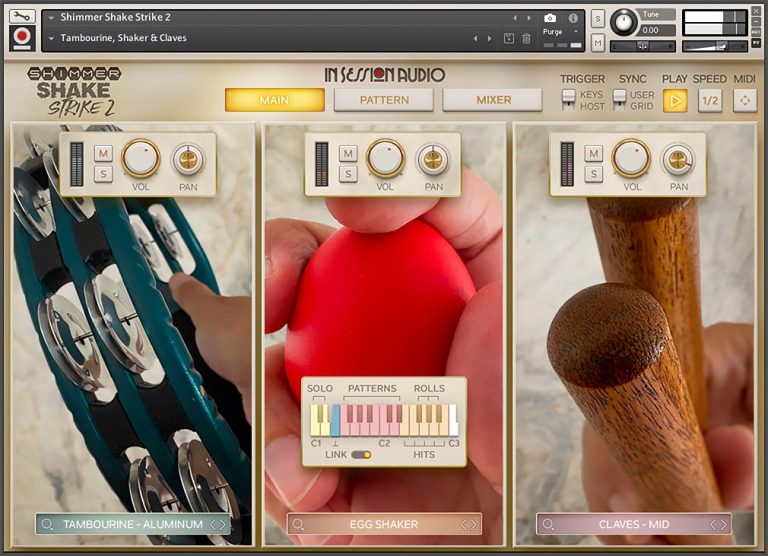
Task: Switch to the Pattern tab
Action: point(384,100)
